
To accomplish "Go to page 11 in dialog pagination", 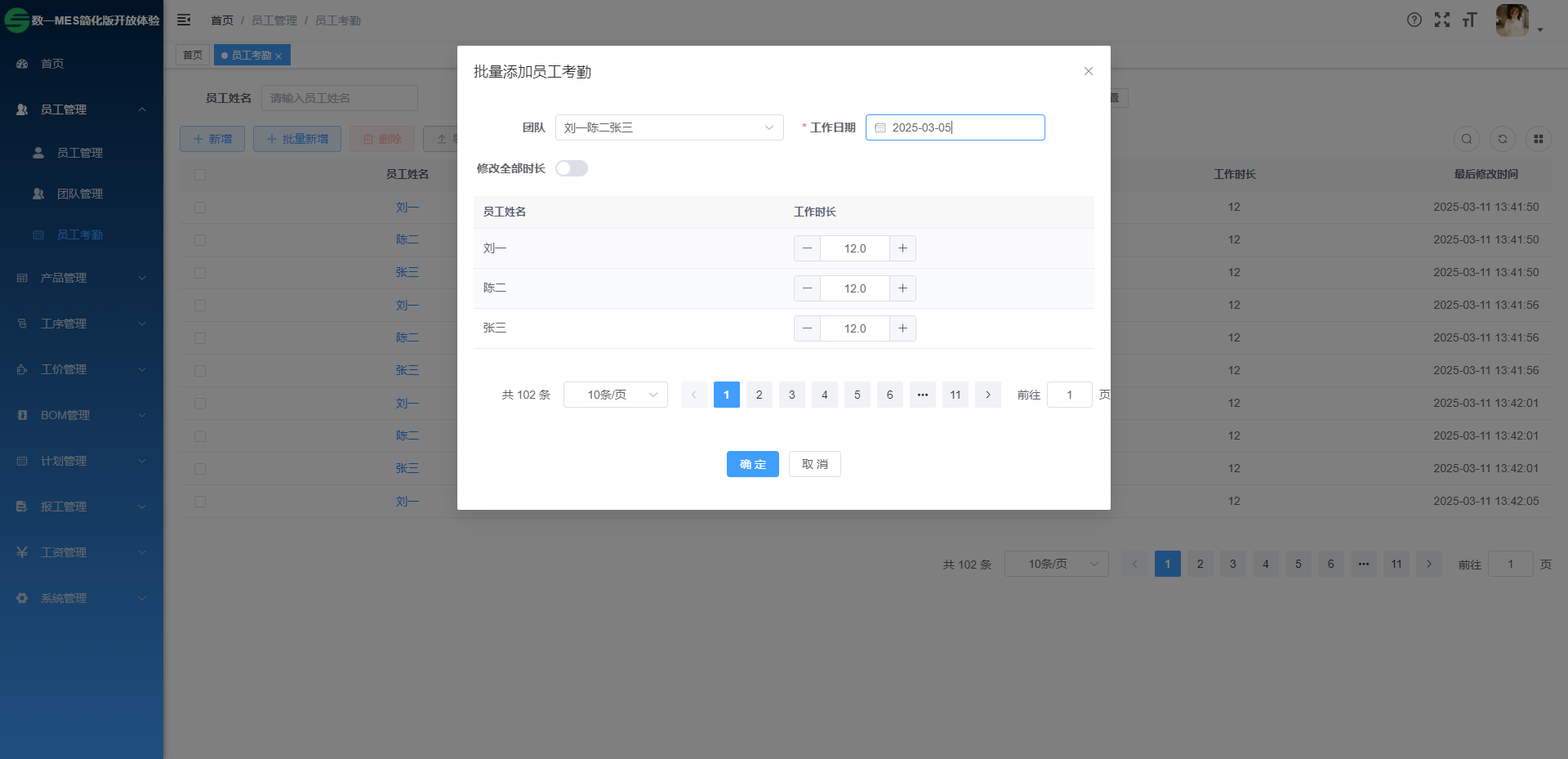I will tap(955, 395).
